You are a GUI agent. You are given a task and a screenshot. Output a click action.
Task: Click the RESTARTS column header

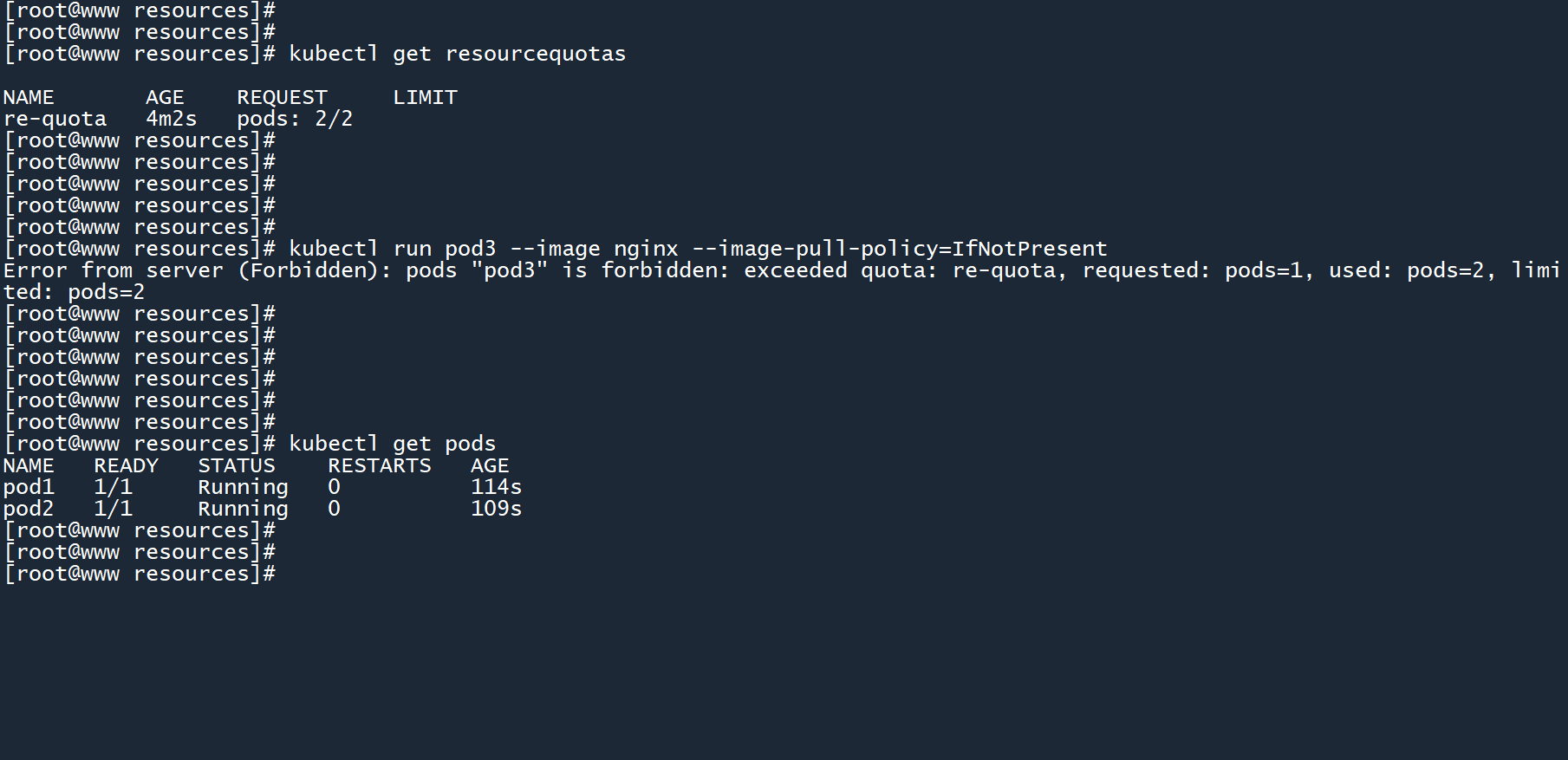coord(379,465)
